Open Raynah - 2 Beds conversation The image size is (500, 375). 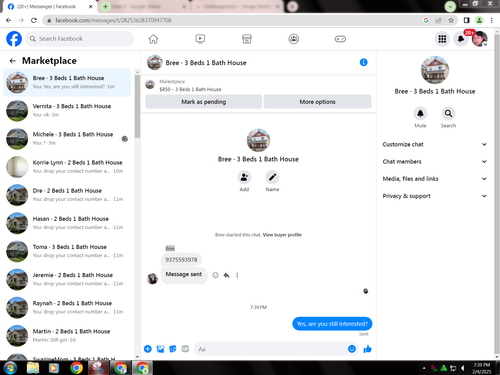(x=67, y=308)
